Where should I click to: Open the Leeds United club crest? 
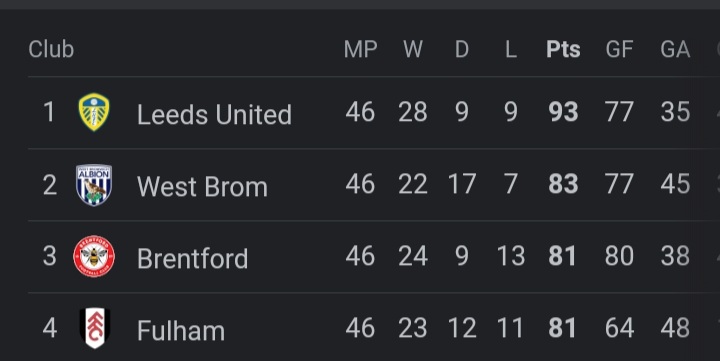pos(94,112)
